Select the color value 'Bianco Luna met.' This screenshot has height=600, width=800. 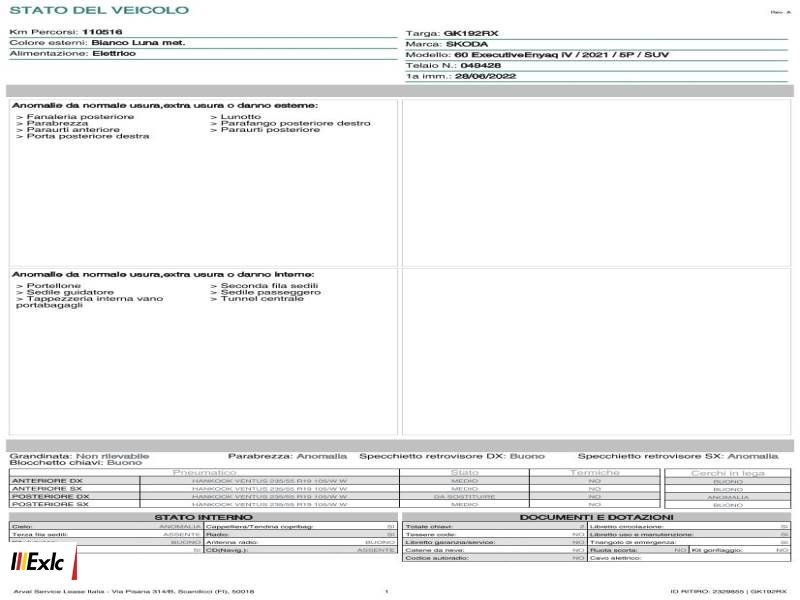pos(138,42)
